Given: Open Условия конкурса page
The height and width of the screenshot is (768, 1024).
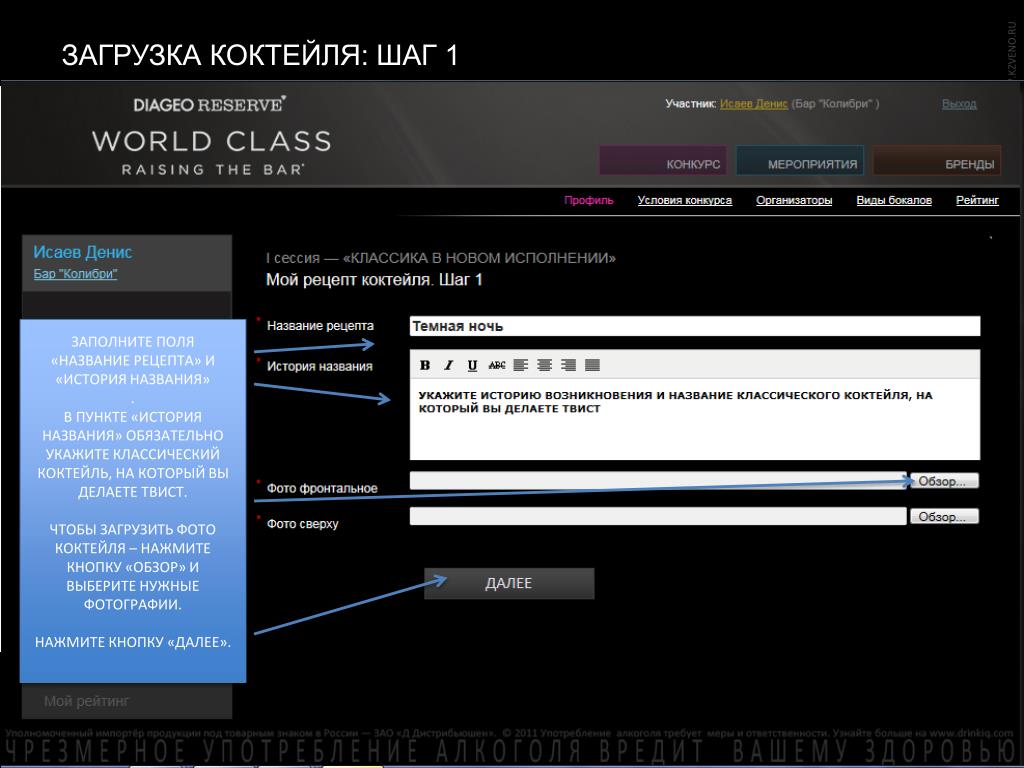Looking at the screenshot, I should (684, 200).
